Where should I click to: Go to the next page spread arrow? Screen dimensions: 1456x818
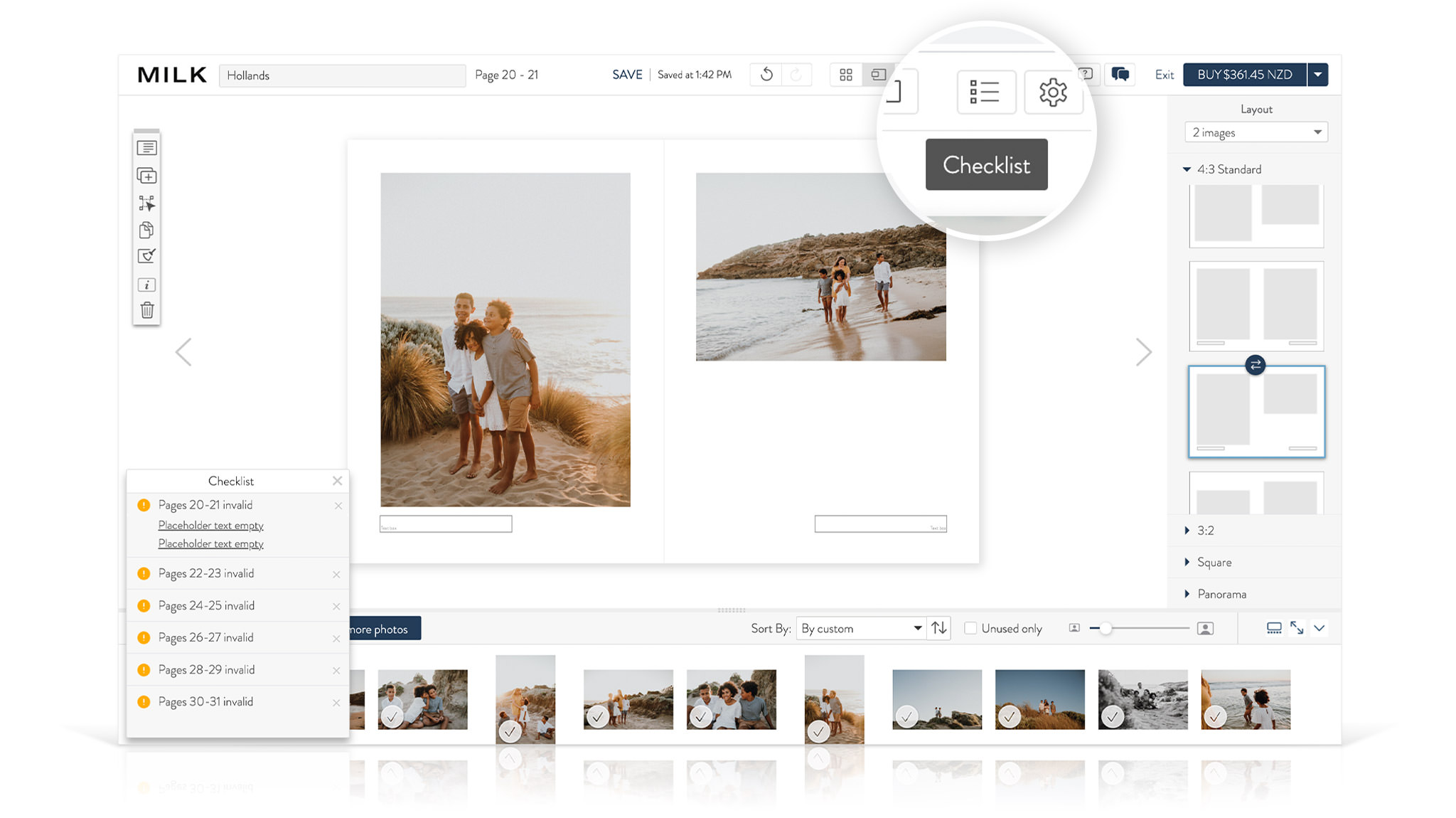point(1143,352)
